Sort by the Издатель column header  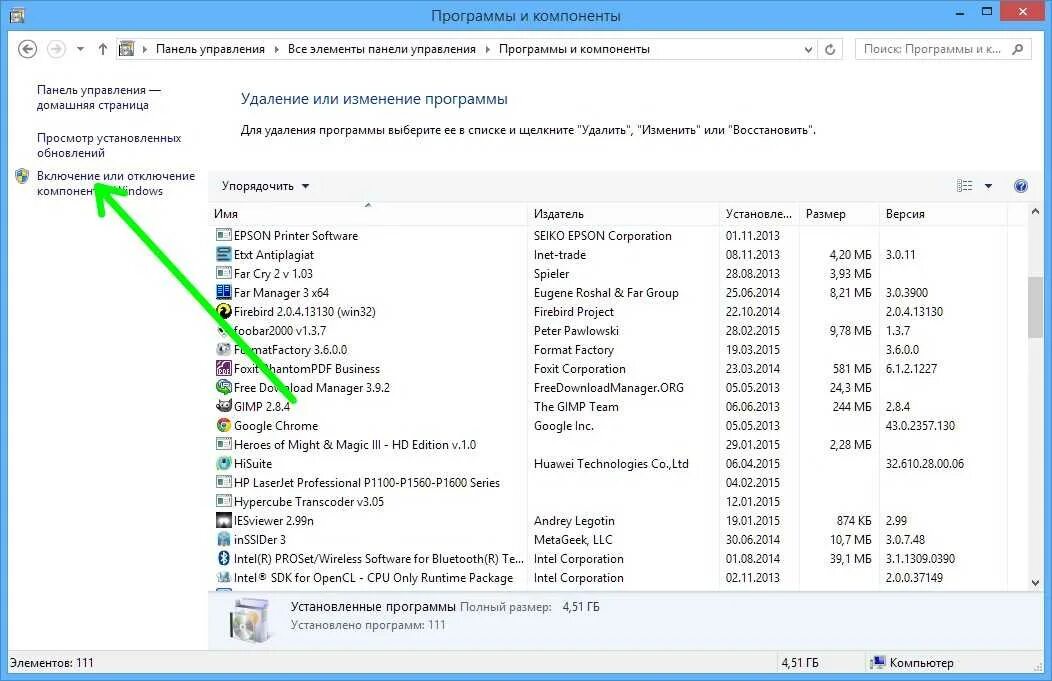623,213
